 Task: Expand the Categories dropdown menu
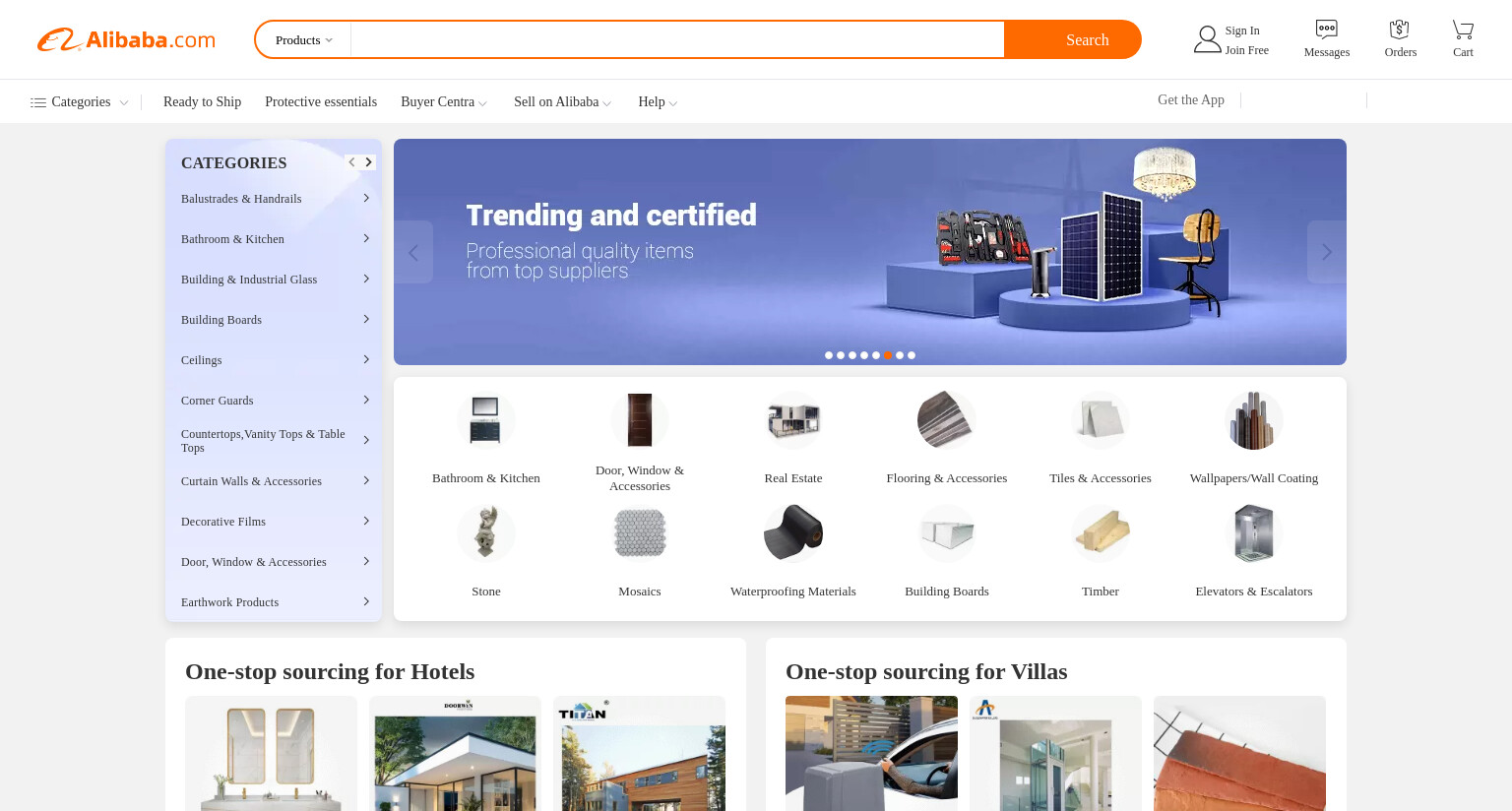(x=79, y=102)
